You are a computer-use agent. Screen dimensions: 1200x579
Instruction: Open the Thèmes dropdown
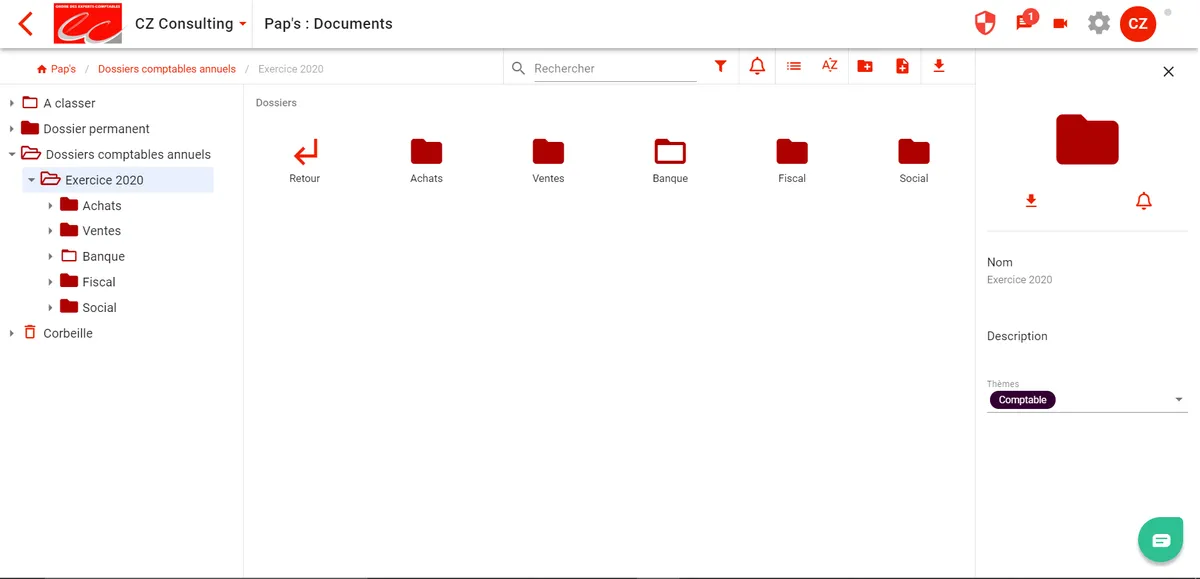(1179, 400)
